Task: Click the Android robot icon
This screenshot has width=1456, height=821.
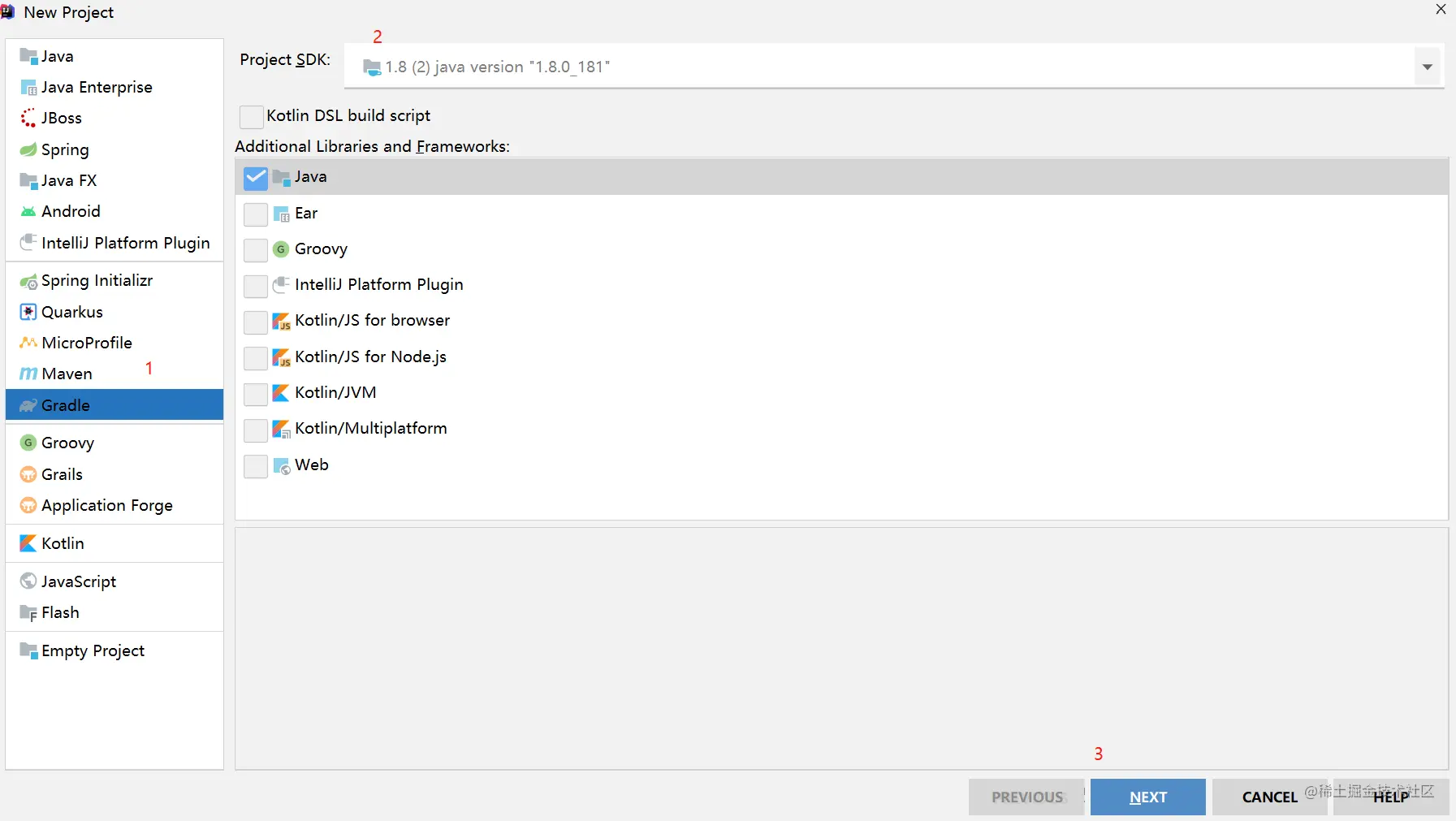Action: point(28,211)
